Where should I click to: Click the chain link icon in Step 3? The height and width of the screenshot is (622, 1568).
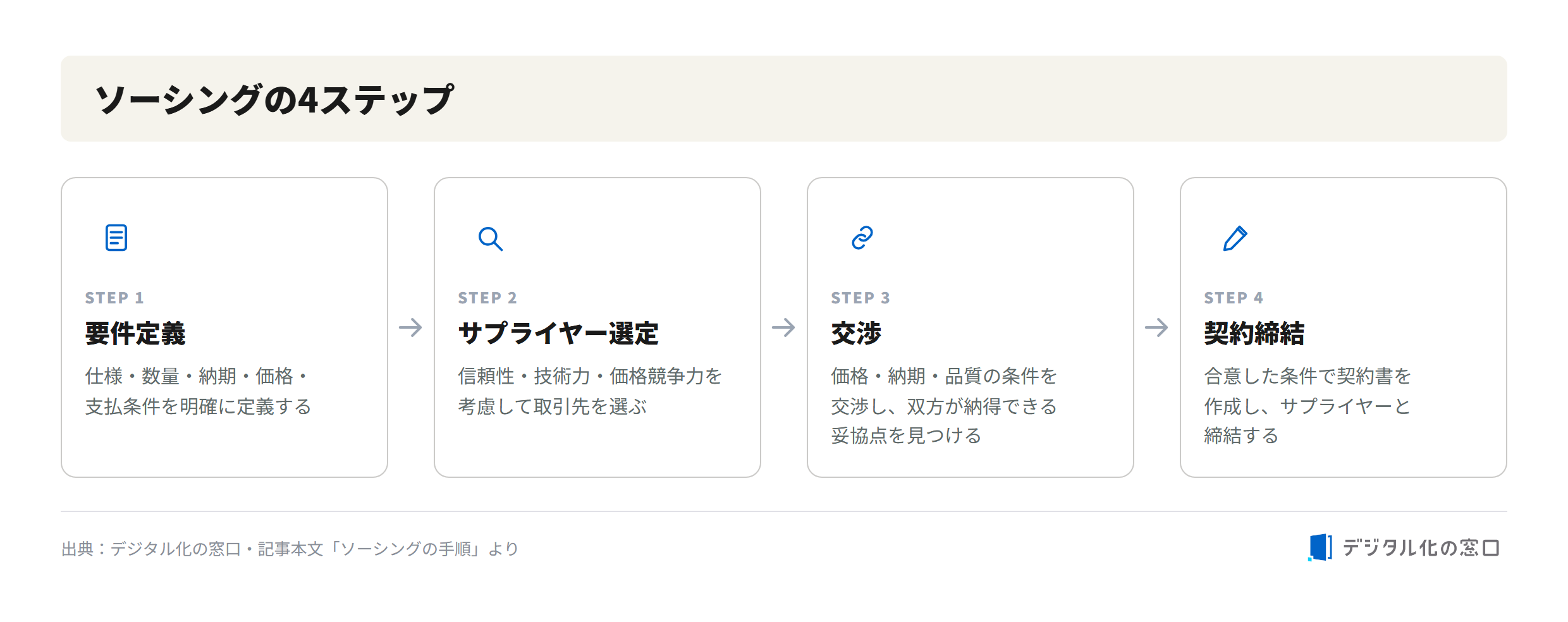862,238
